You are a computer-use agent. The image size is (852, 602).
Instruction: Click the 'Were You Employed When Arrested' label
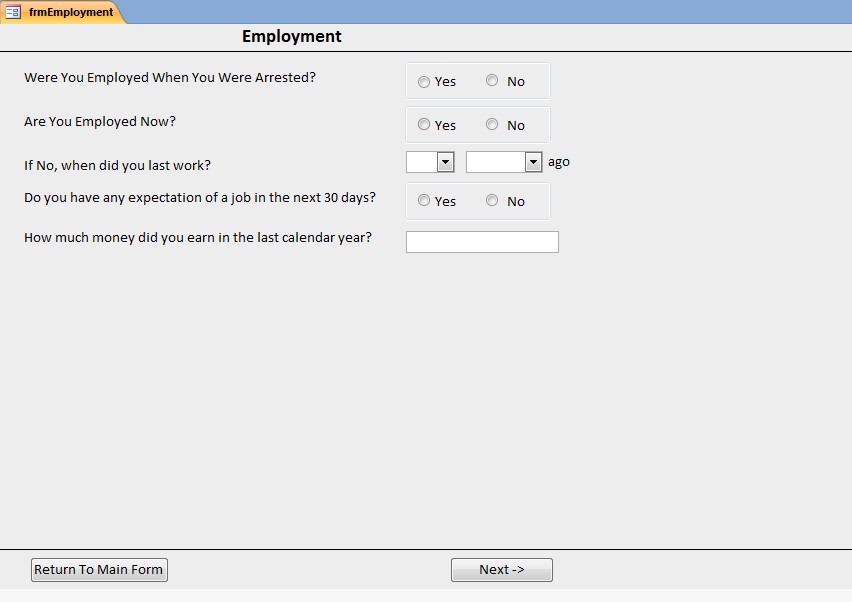[x=170, y=78]
